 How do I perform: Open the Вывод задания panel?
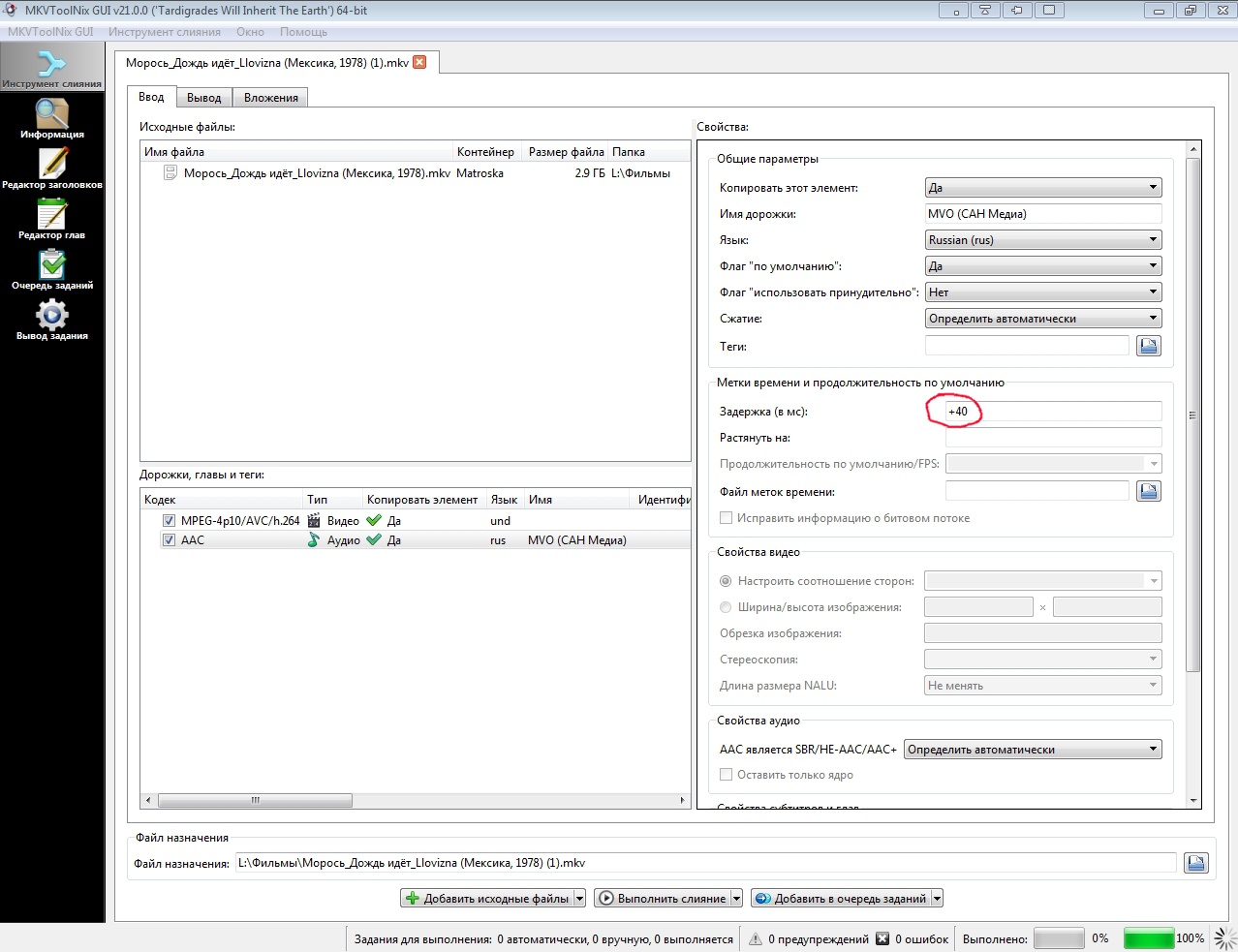pyautogui.click(x=51, y=319)
